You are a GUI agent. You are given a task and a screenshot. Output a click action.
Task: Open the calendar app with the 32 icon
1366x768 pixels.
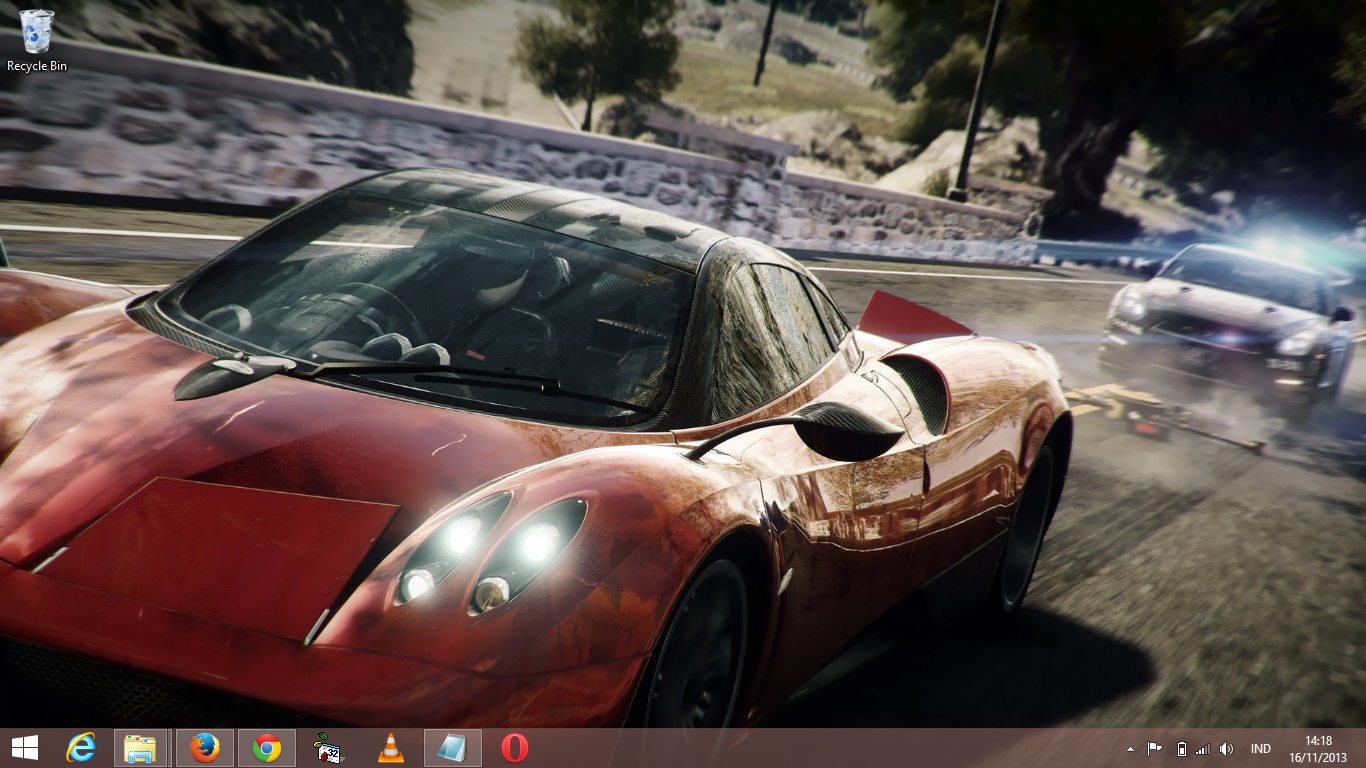[328, 748]
